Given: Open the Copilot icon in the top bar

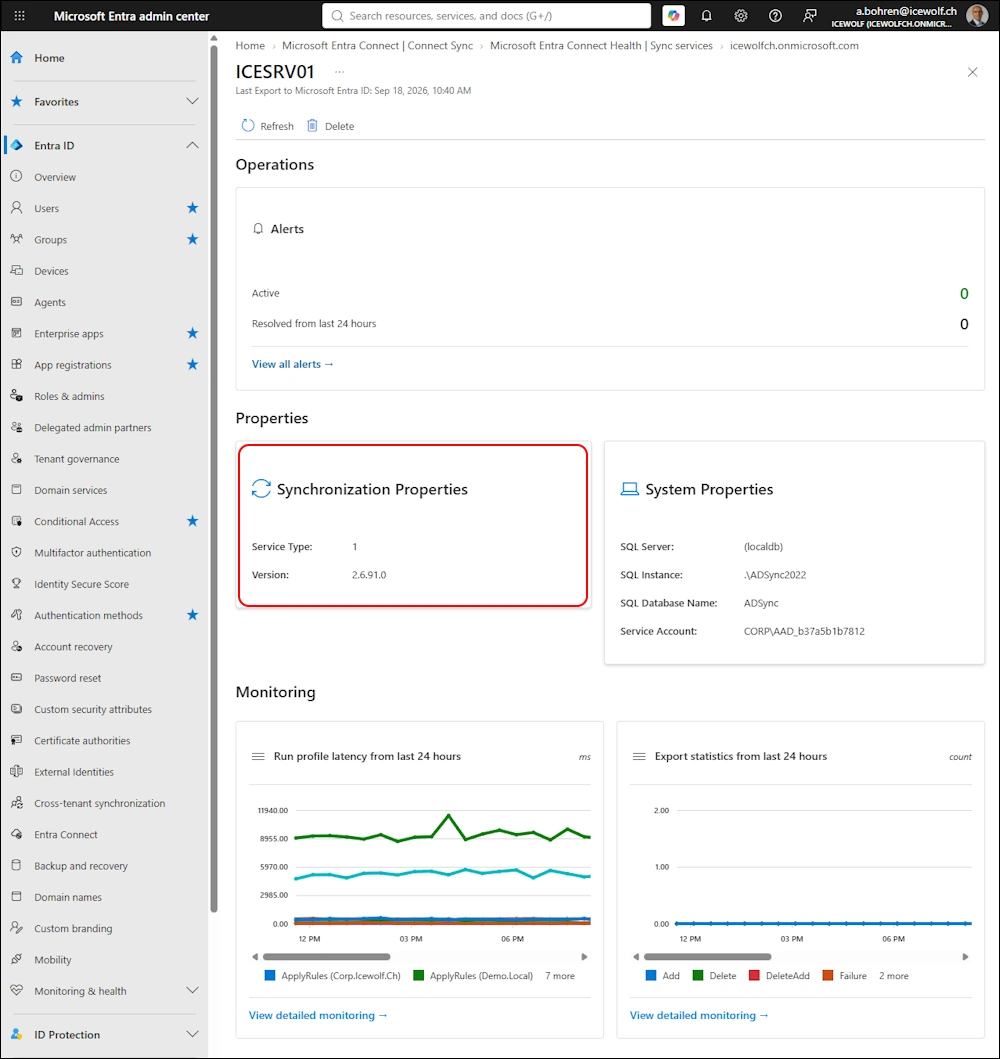Looking at the screenshot, I should tap(673, 16).
